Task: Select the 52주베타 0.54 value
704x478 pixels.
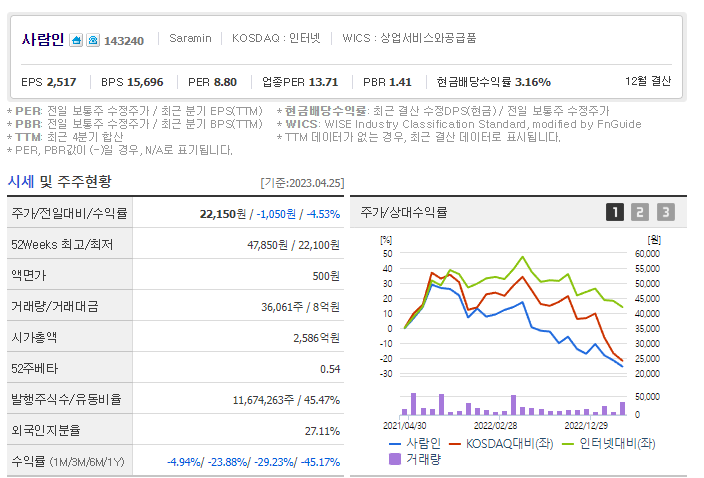Action: (330, 369)
